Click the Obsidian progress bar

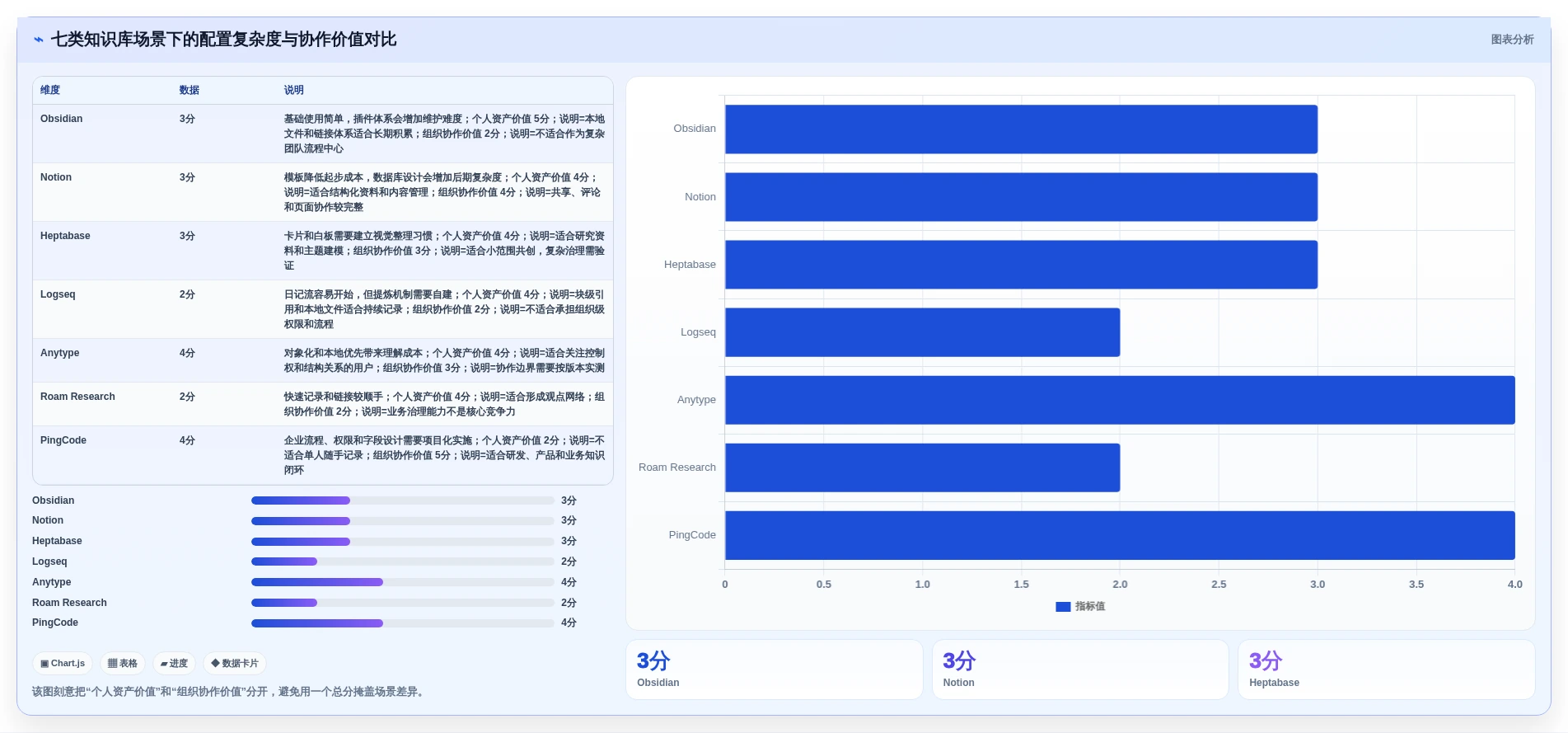[x=402, y=500]
